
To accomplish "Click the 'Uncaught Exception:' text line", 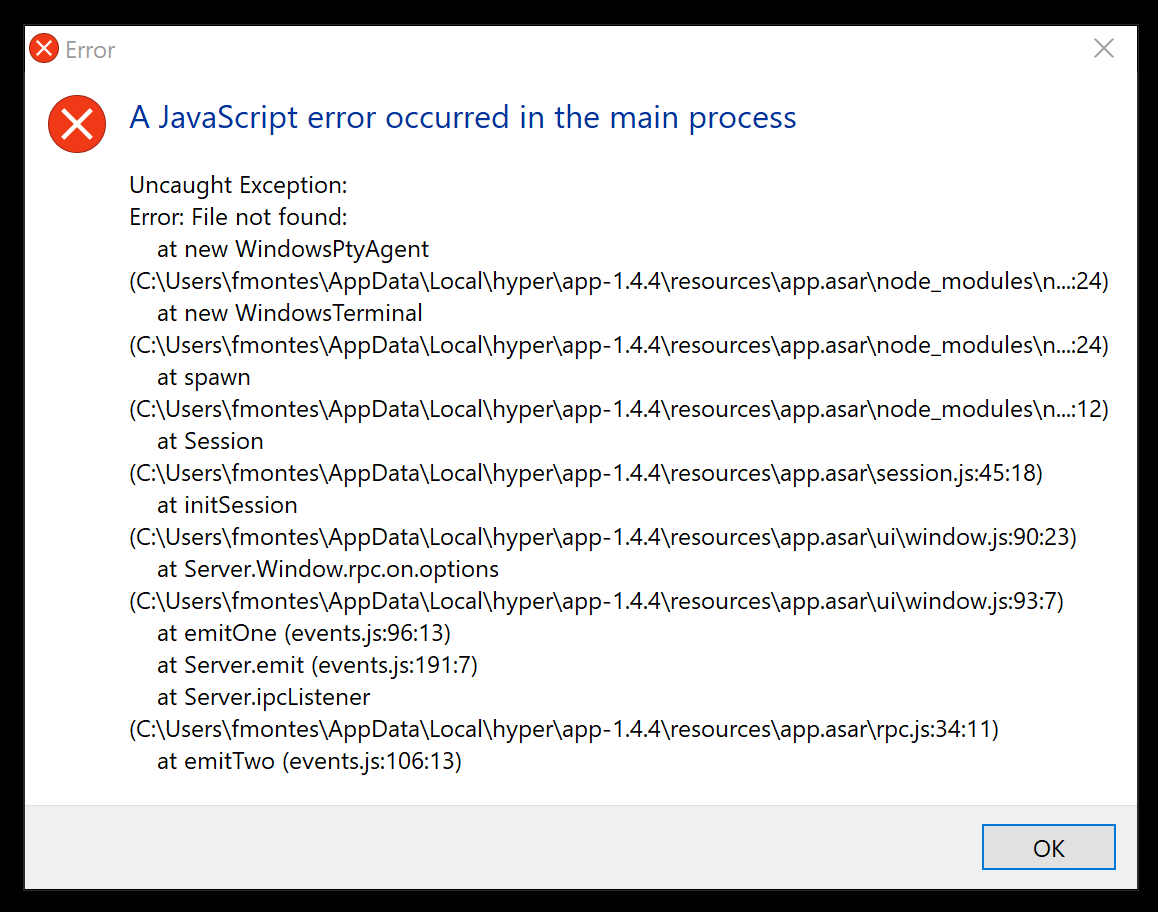I will [x=237, y=185].
